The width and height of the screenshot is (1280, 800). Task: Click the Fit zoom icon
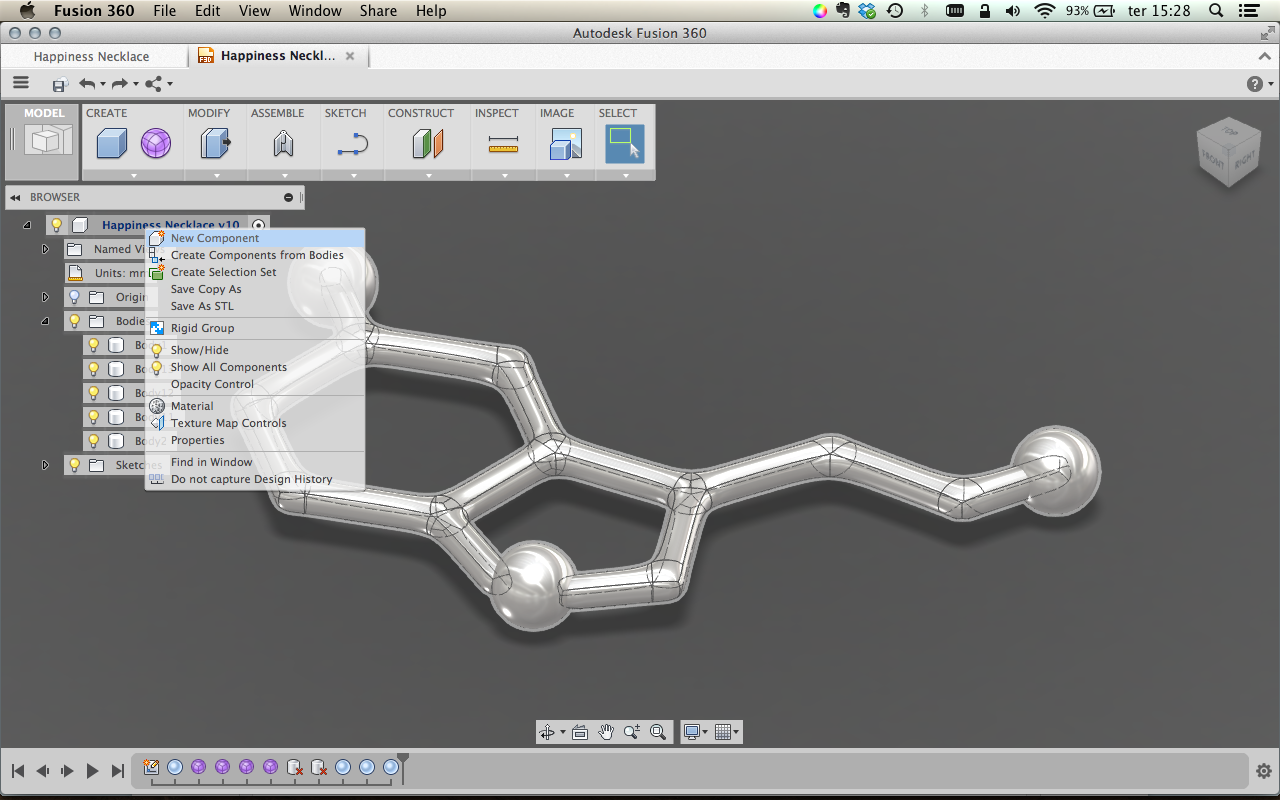point(658,732)
